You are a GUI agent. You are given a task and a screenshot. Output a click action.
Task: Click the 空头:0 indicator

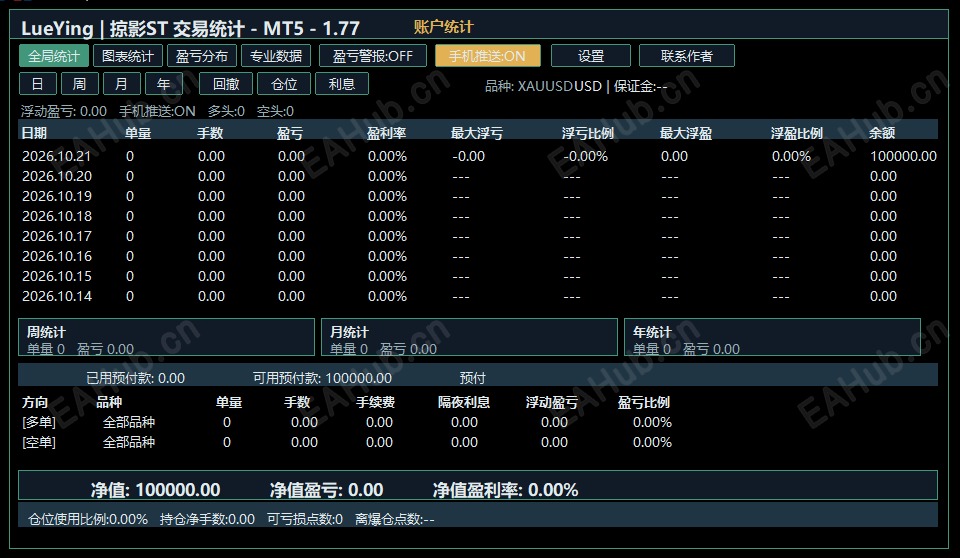tap(275, 111)
